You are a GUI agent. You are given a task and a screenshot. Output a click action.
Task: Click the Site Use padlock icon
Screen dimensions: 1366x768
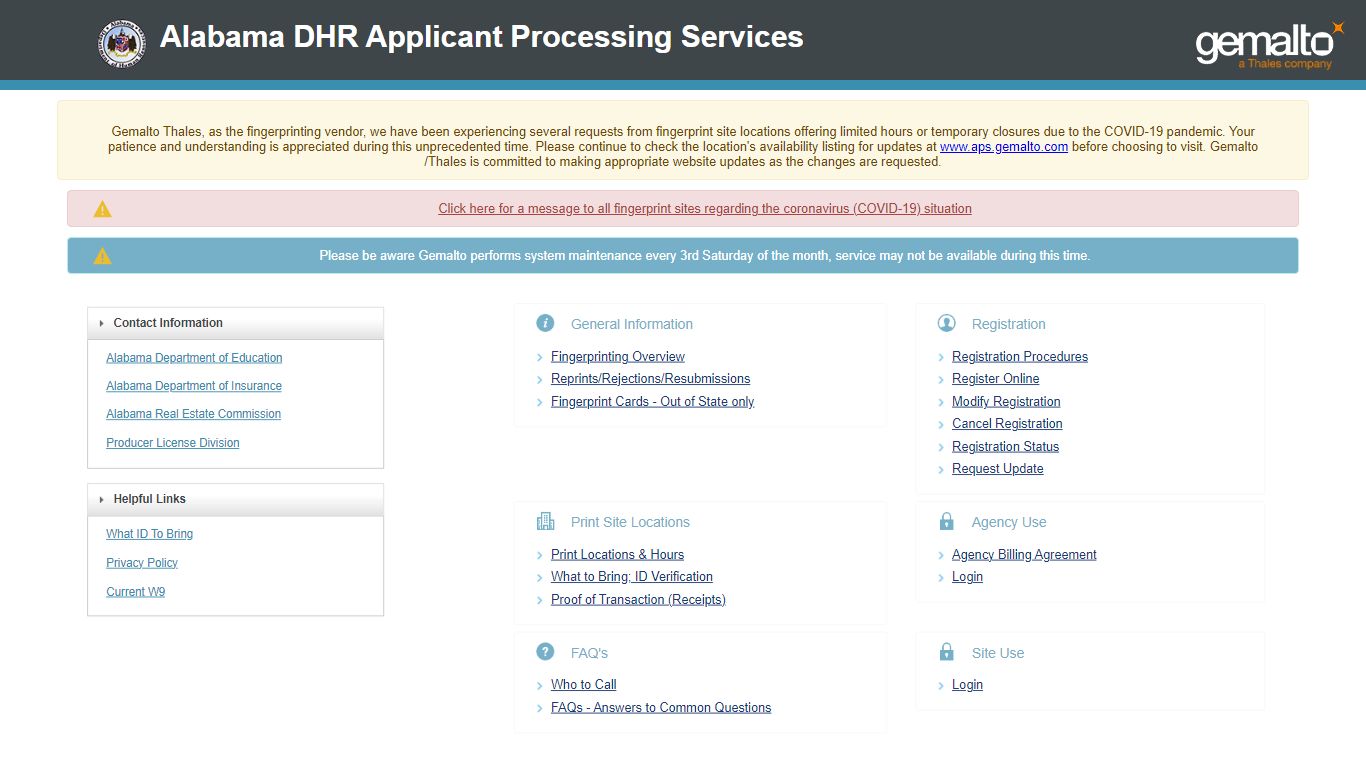pyautogui.click(x=947, y=652)
